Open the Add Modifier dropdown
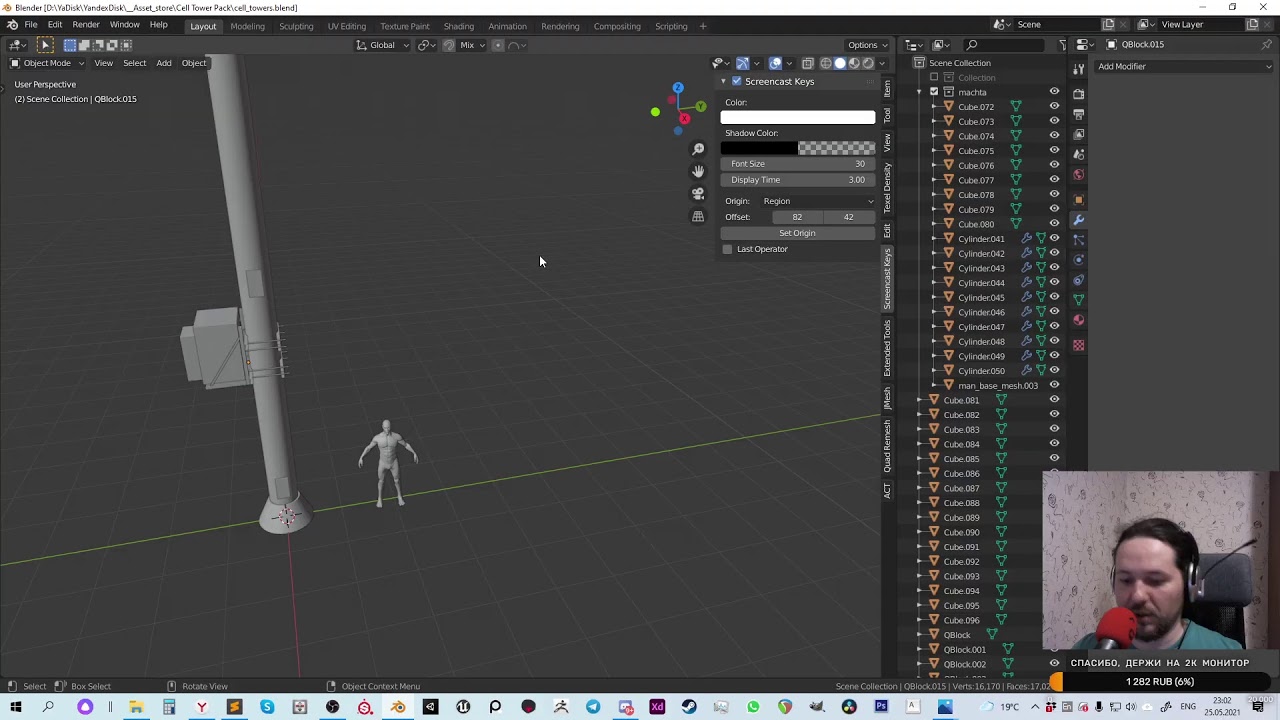Screen dimensions: 1280x720 point(1184,66)
